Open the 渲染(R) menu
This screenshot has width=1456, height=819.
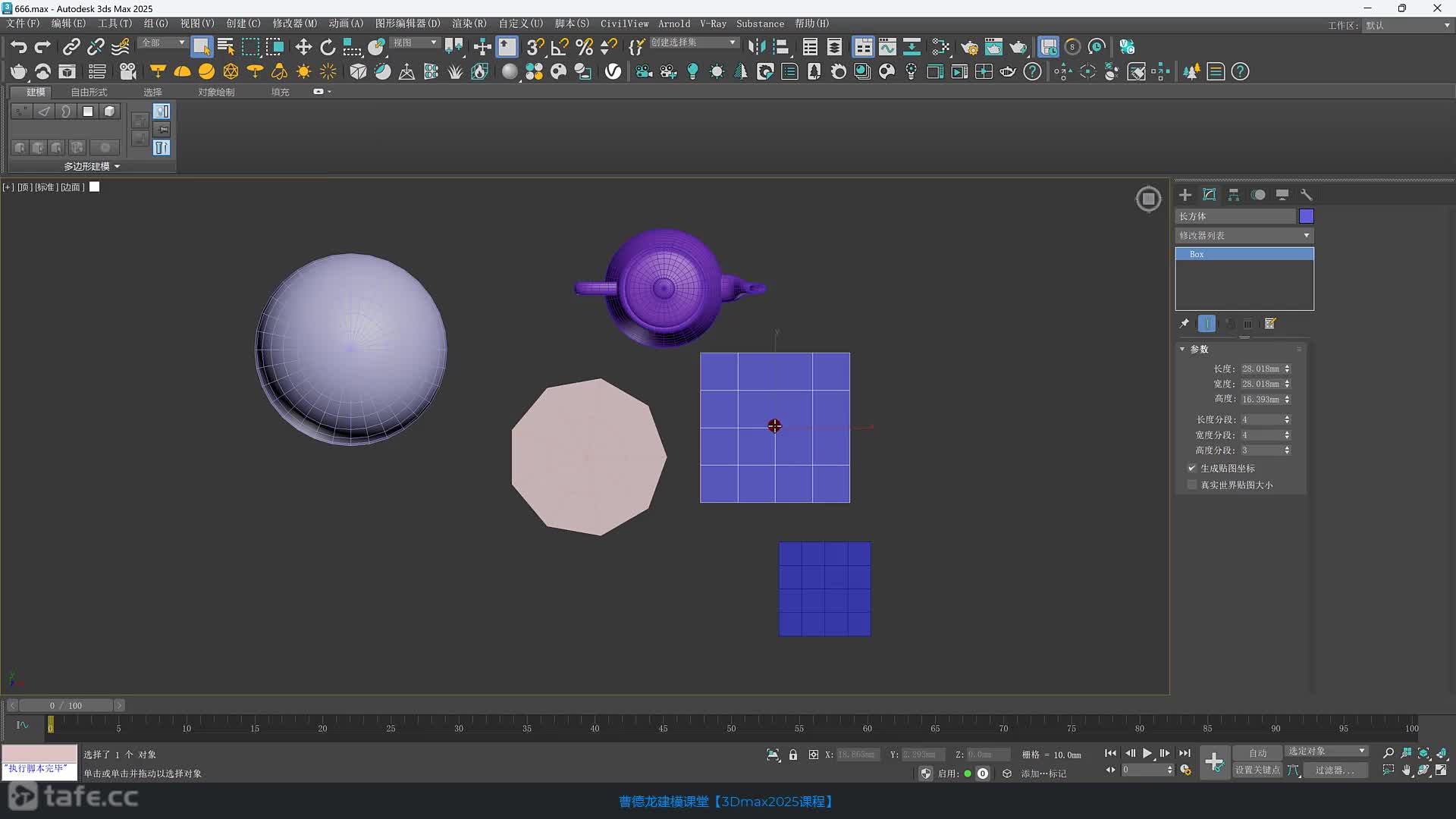[x=469, y=24]
